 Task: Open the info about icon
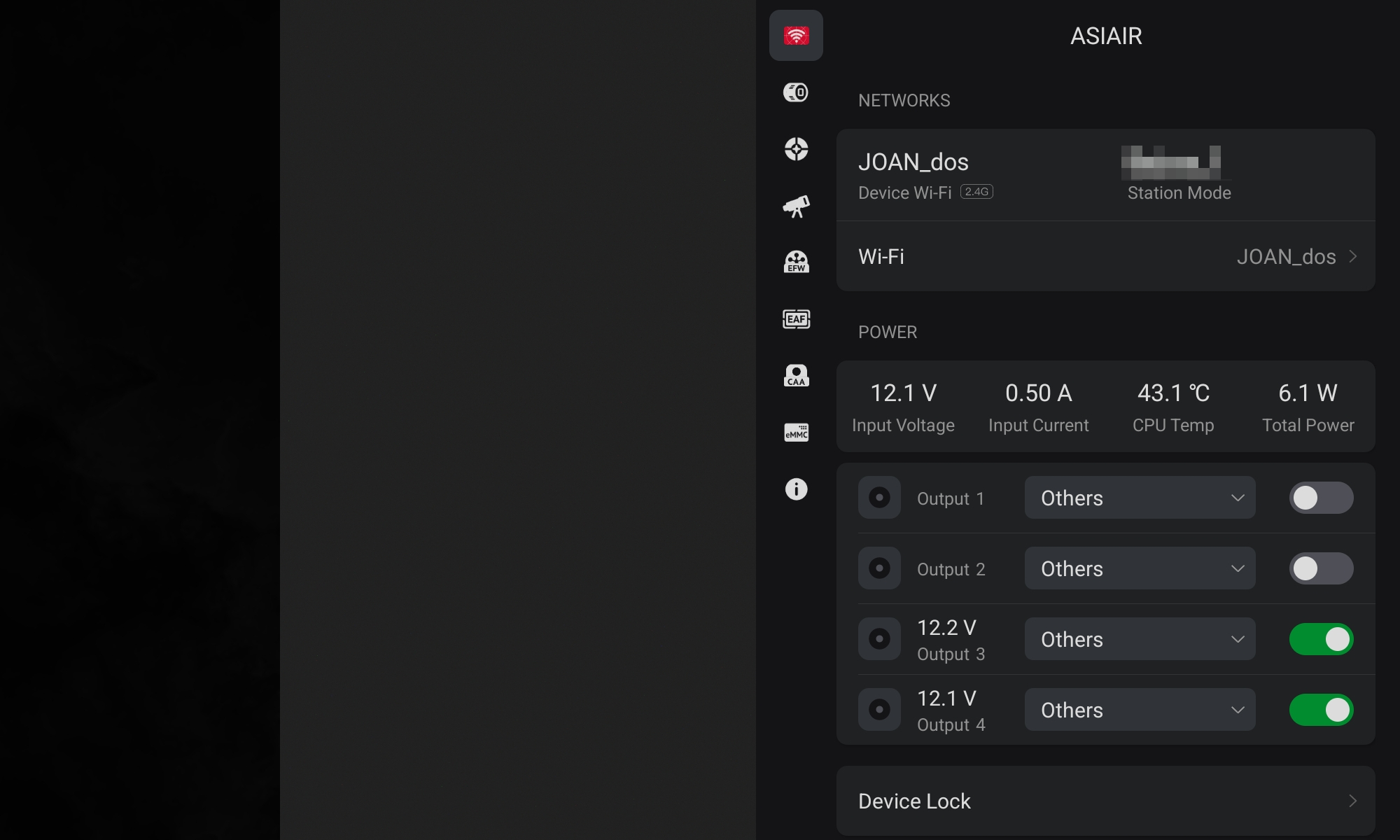tap(796, 489)
